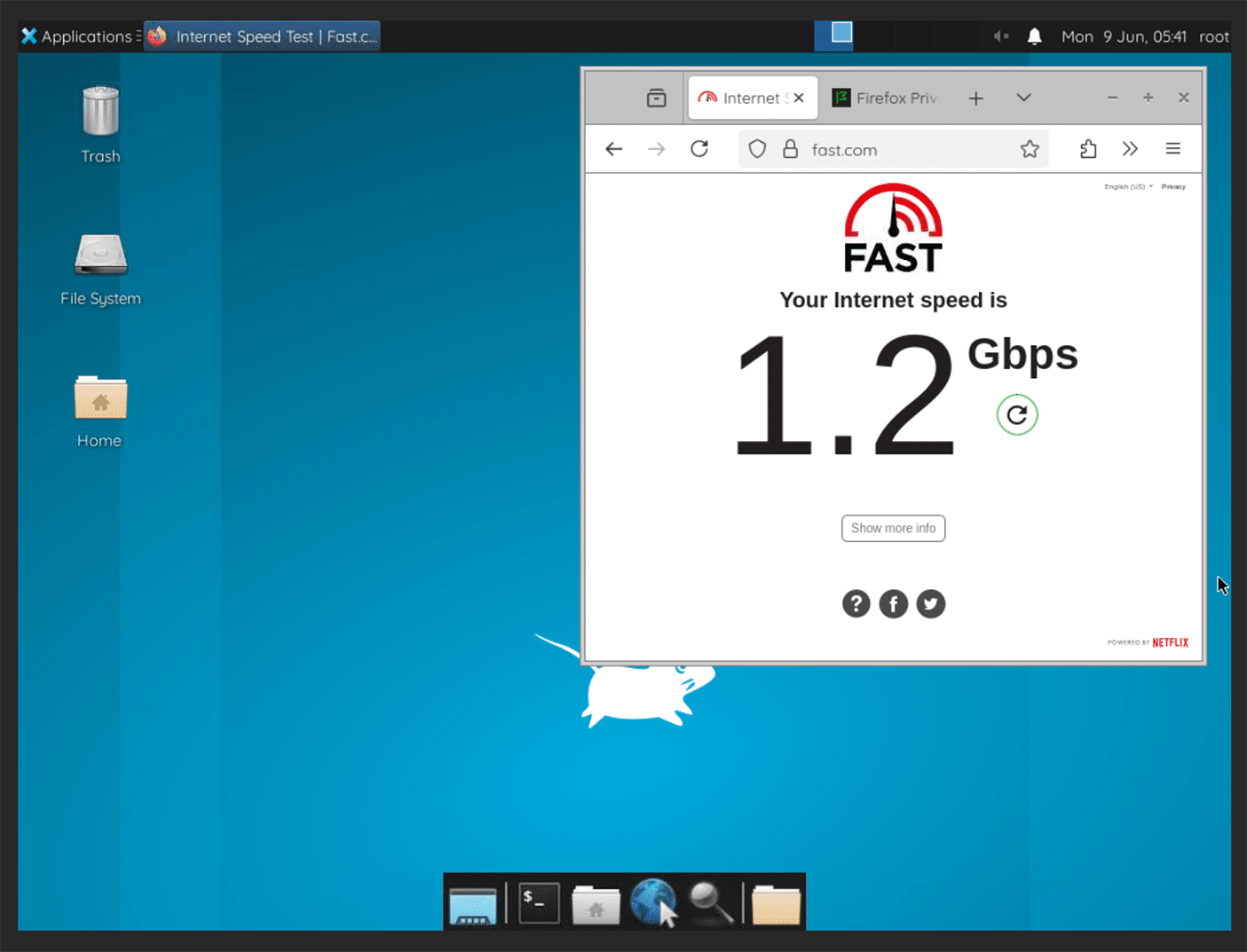Click the Show more info button
This screenshot has height=952, width=1247.
[x=893, y=528]
